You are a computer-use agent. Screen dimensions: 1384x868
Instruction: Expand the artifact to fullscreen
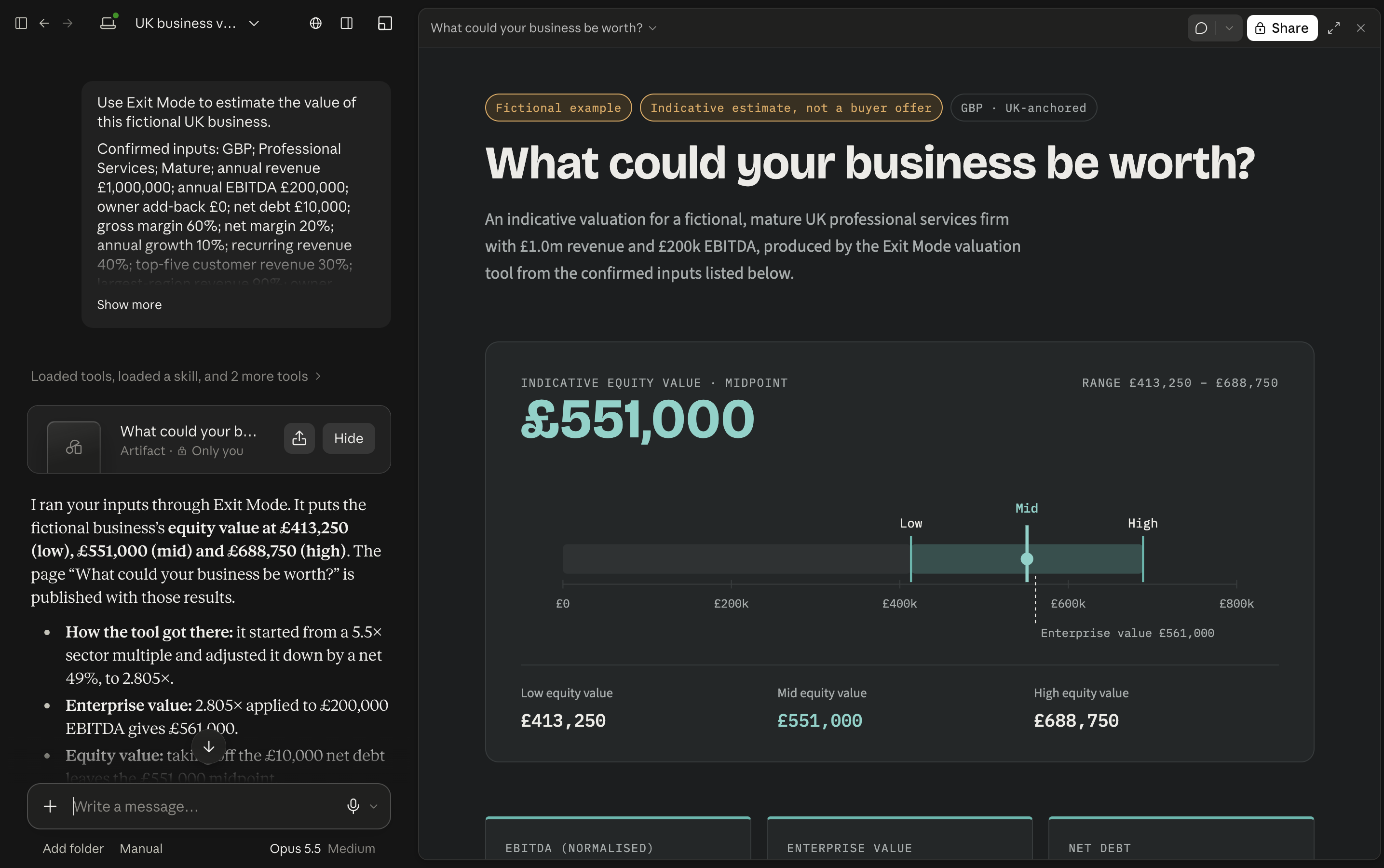(x=1334, y=28)
